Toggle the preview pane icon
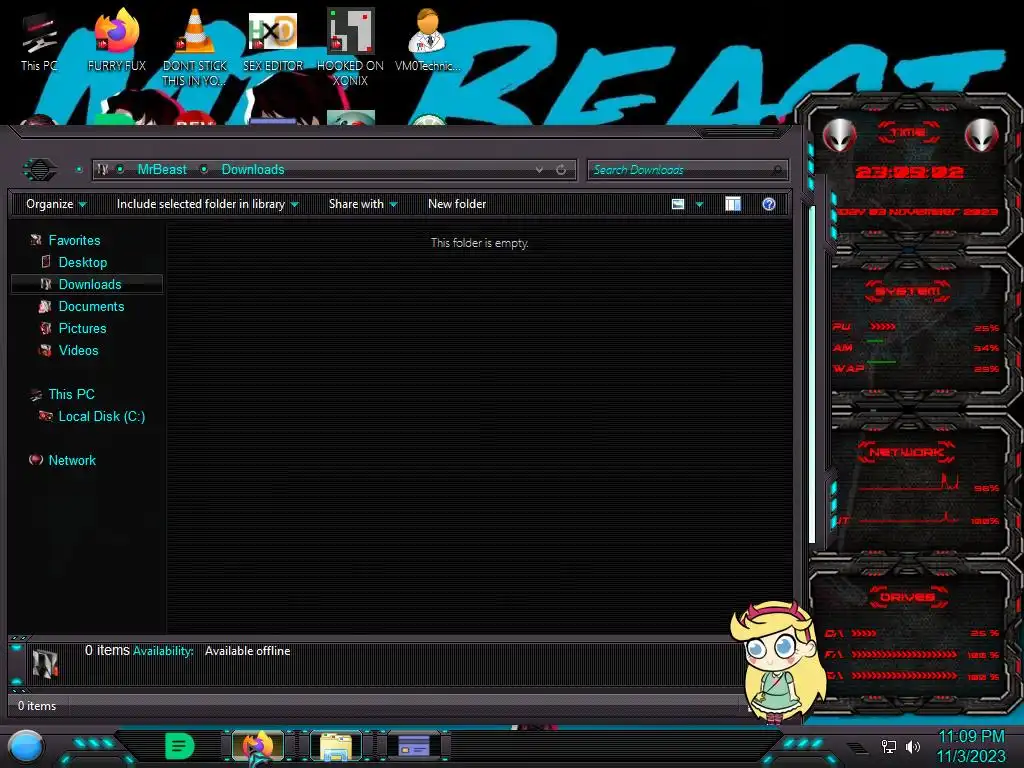The height and width of the screenshot is (768, 1024). point(733,204)
